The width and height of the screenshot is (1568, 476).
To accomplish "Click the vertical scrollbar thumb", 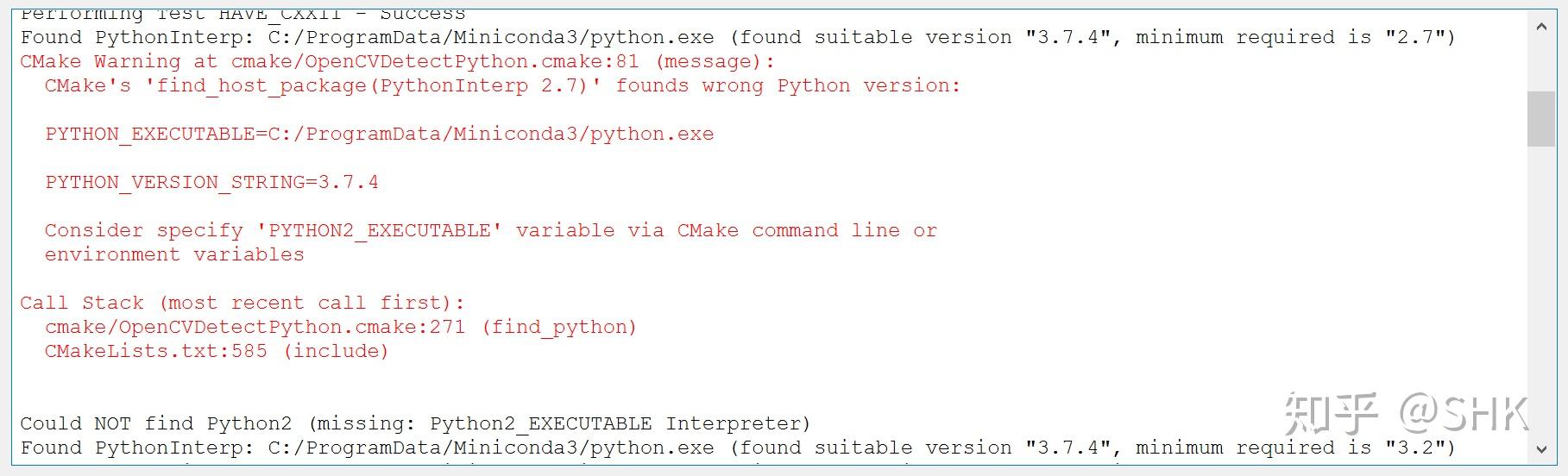I will click(x=1541, y=118).
